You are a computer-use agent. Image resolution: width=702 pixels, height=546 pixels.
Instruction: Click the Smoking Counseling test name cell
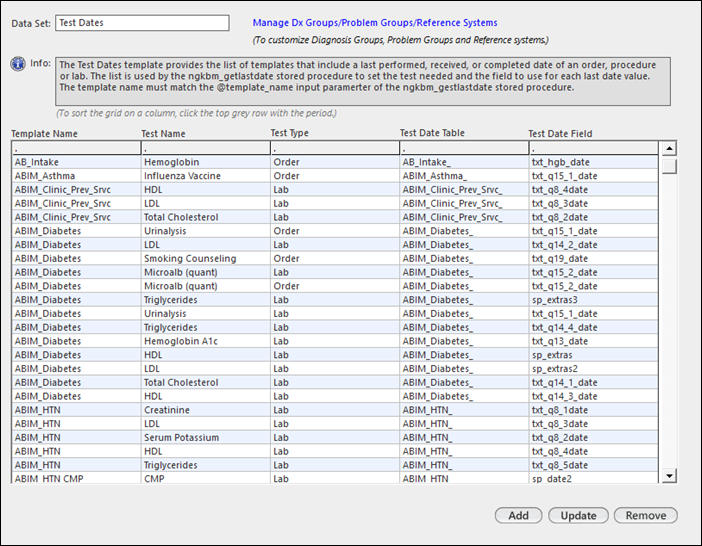pyautogui.click(x=205, y=259)
